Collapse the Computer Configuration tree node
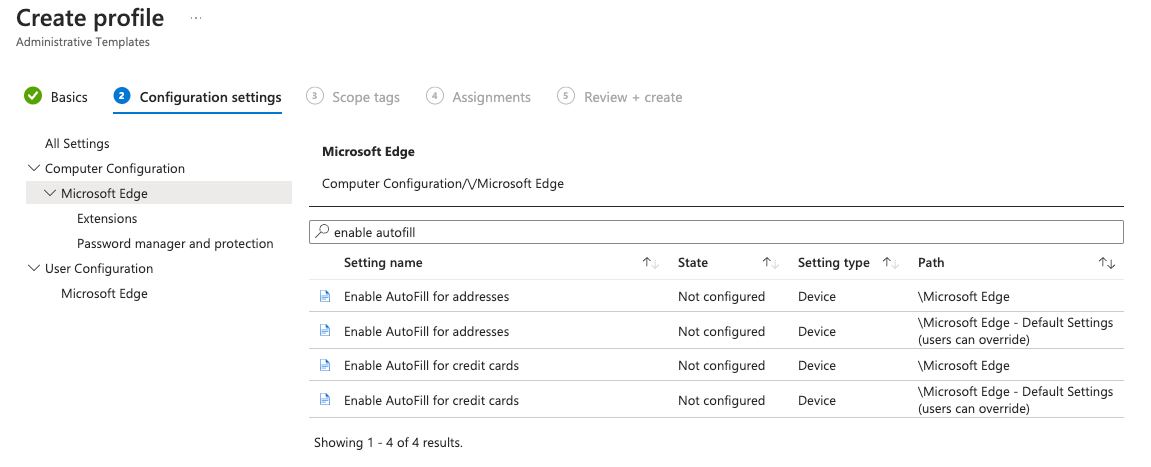The height and width of the screenshot is (467, 1151). point(35,168)
